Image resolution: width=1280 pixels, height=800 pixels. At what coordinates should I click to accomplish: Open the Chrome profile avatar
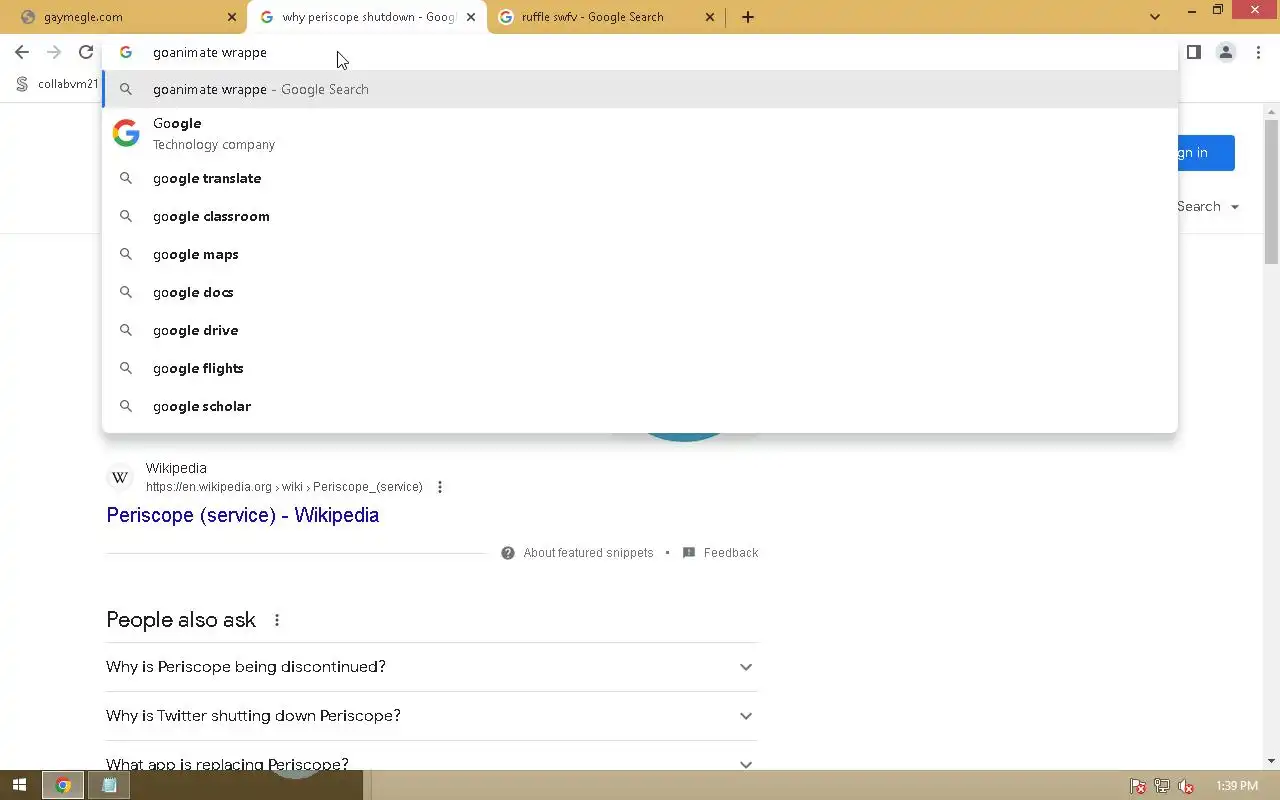pos(1226,52)
